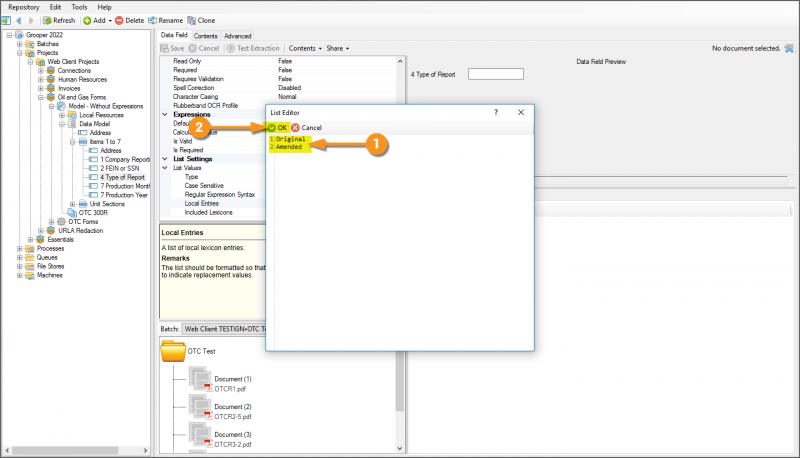Select the 2 FEIN or SSN field
This screenshot has width=800, height=458.
[x=119, y=168]
